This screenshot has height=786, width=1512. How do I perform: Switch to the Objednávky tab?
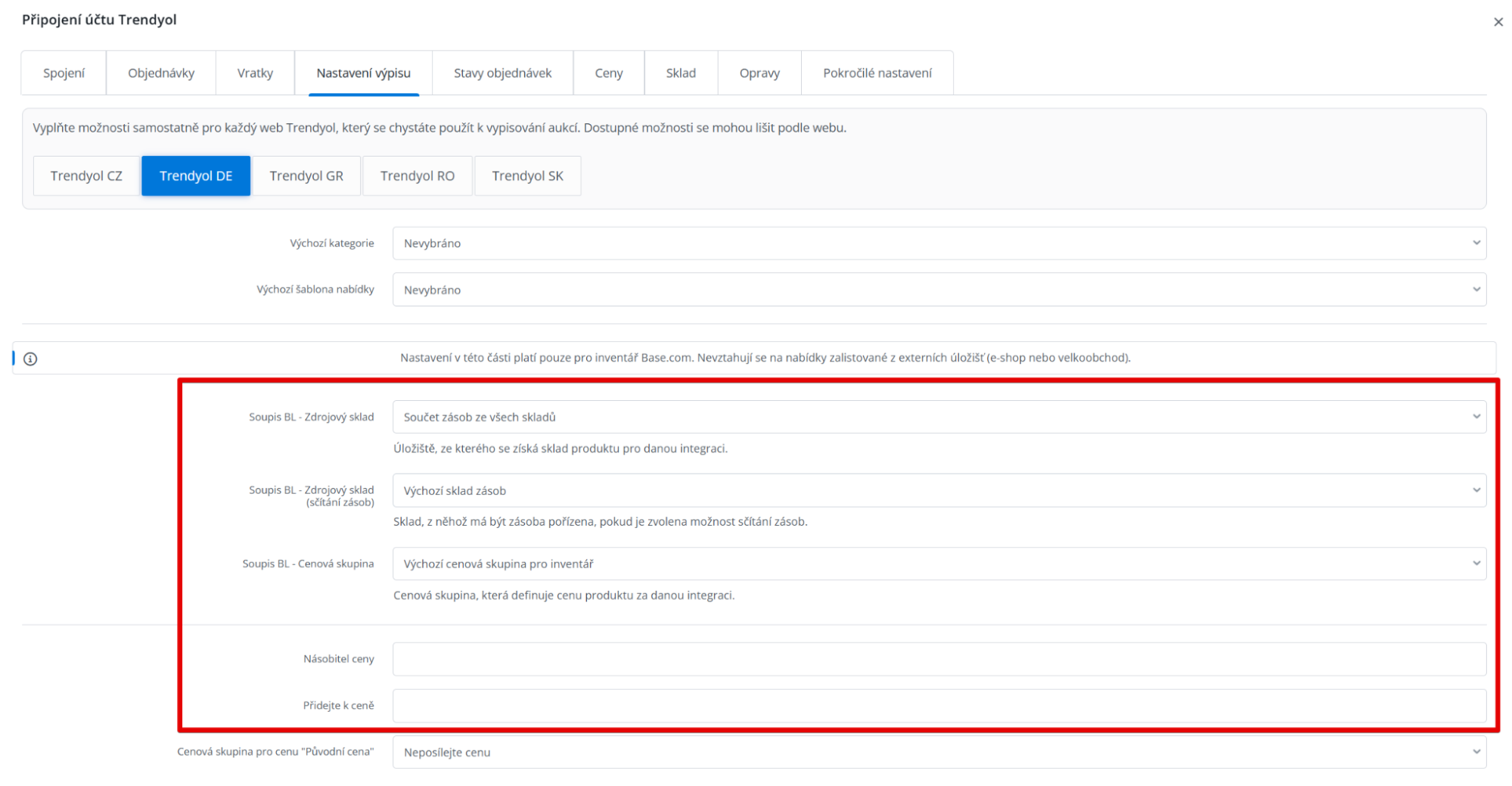click(161, 73)
